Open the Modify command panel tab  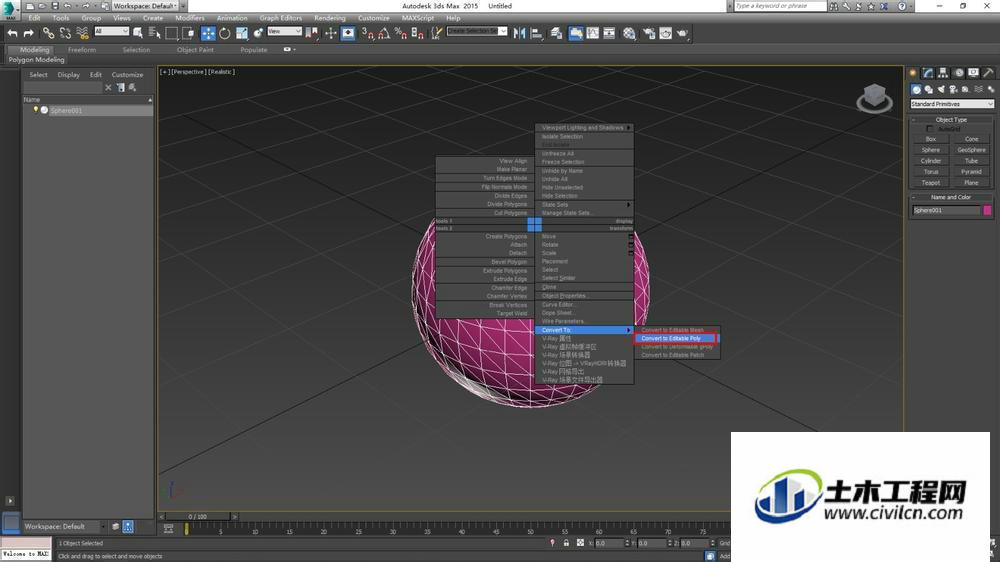pos(928,73)
